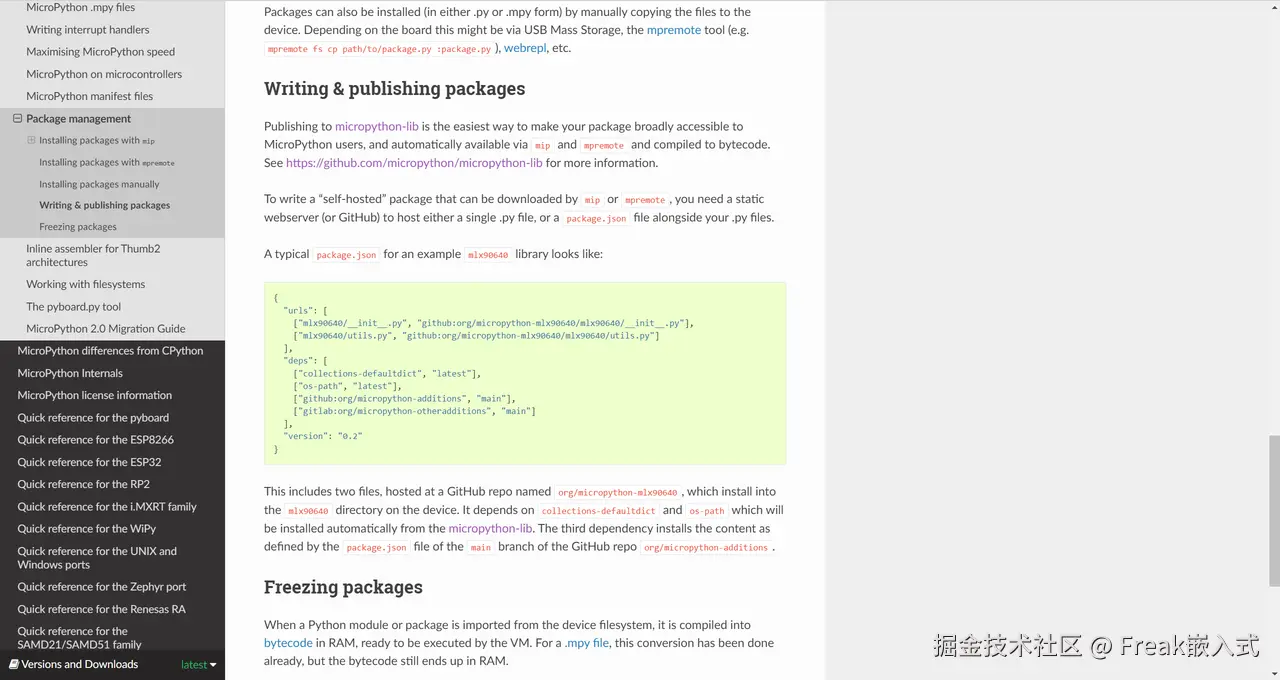Follow the mpremote tool link

[x=674, y=30]
